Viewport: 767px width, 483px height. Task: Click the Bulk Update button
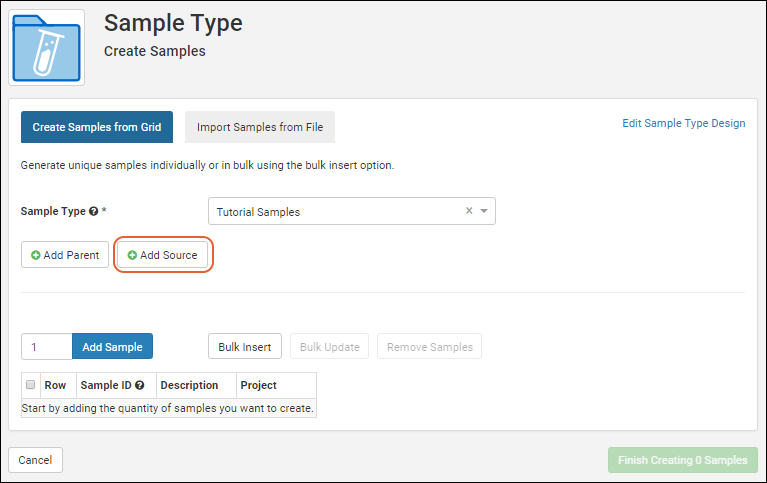[329, 347]
